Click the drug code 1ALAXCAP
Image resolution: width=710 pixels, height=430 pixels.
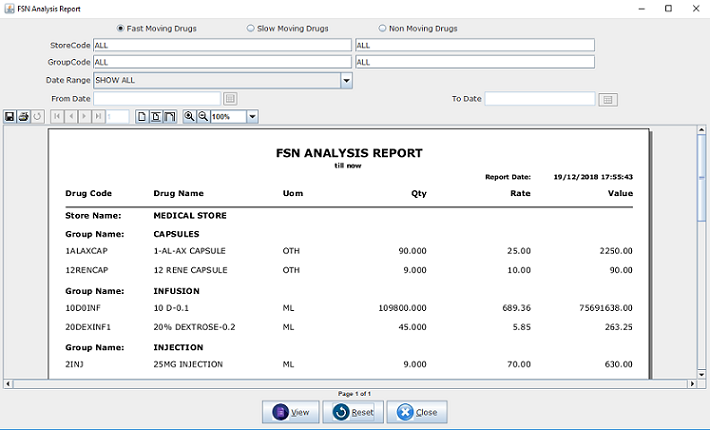click(x=86, y=251)
